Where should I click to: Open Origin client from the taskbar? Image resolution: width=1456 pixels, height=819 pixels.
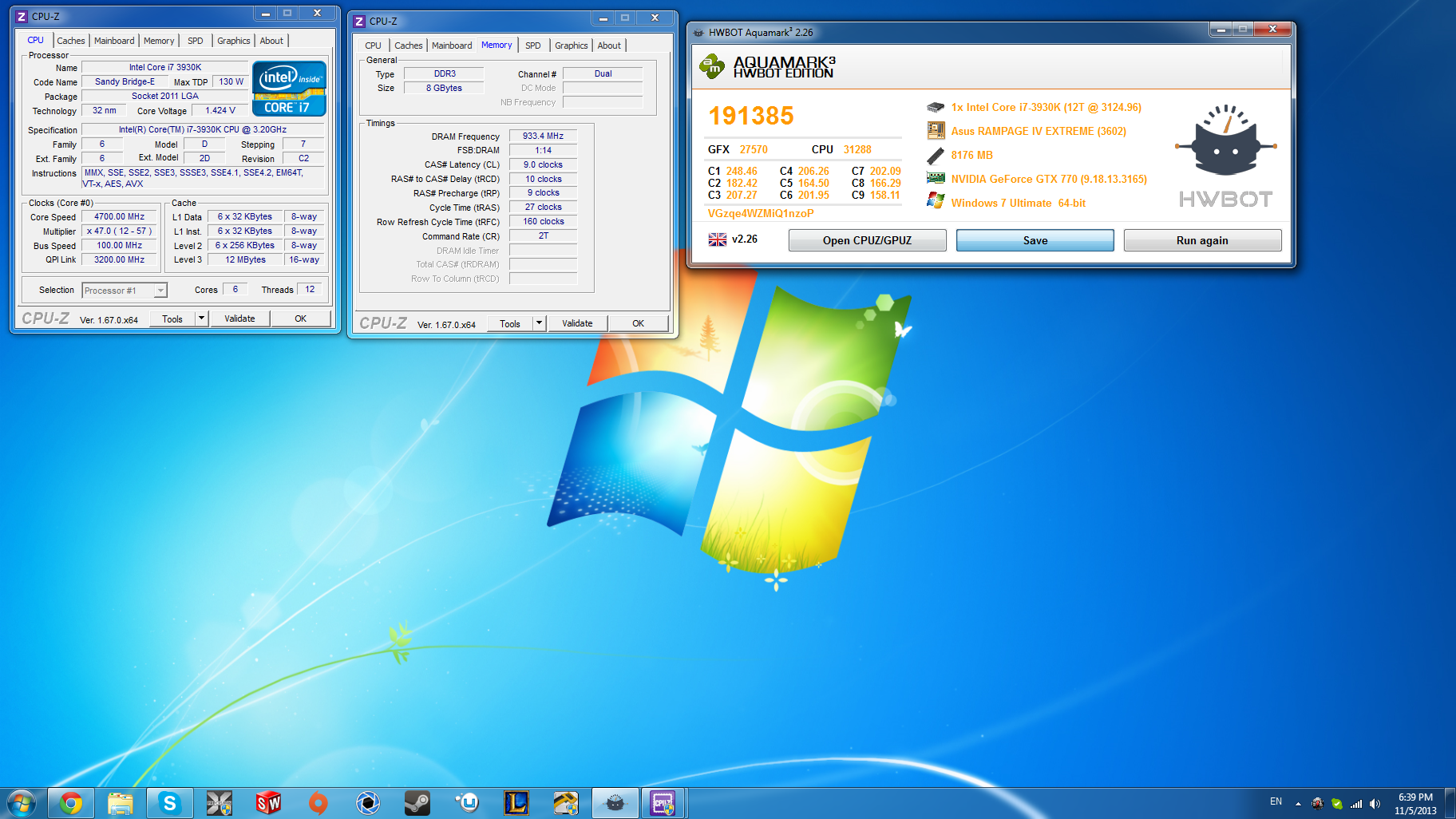coord(318,803)
